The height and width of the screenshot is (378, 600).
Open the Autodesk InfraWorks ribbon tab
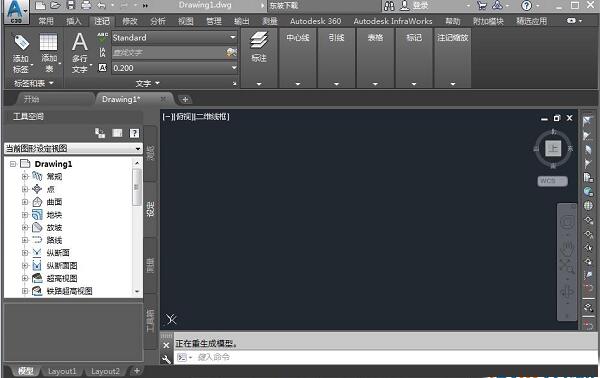pos(393,21)
